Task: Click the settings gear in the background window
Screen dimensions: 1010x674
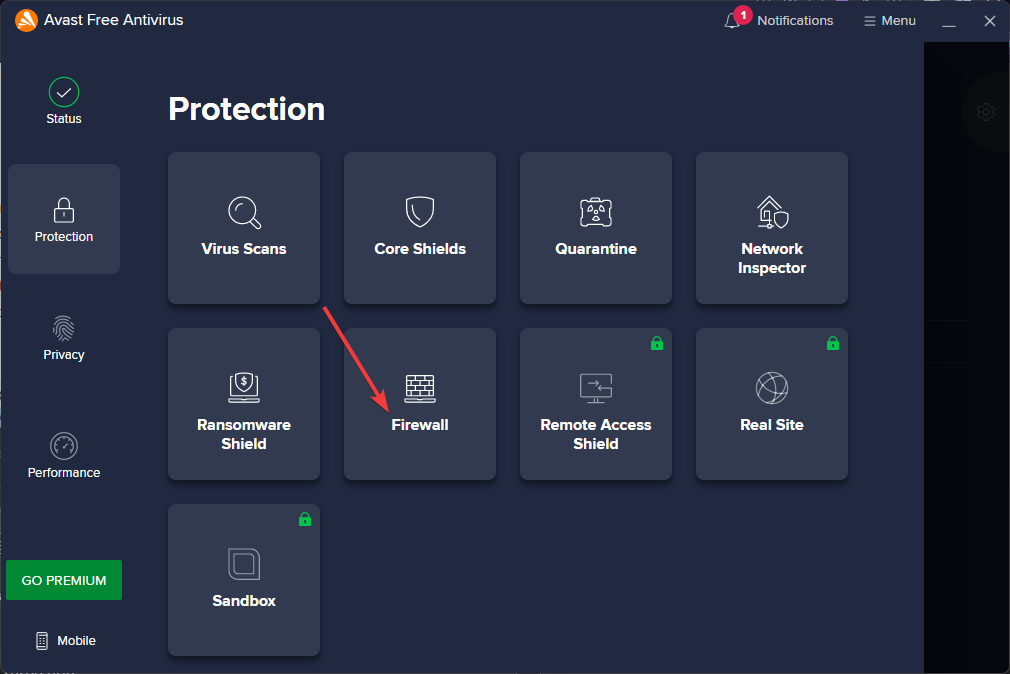Action: 986,112
